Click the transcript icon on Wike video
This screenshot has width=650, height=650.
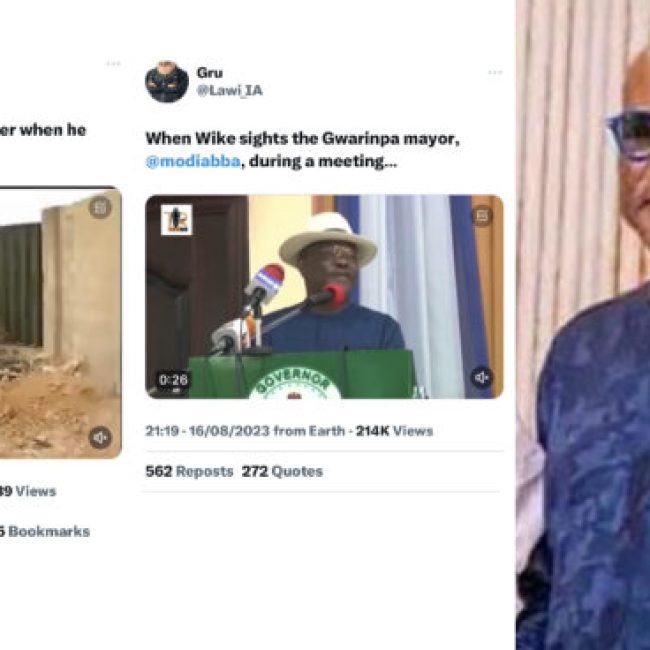point(482,216)
